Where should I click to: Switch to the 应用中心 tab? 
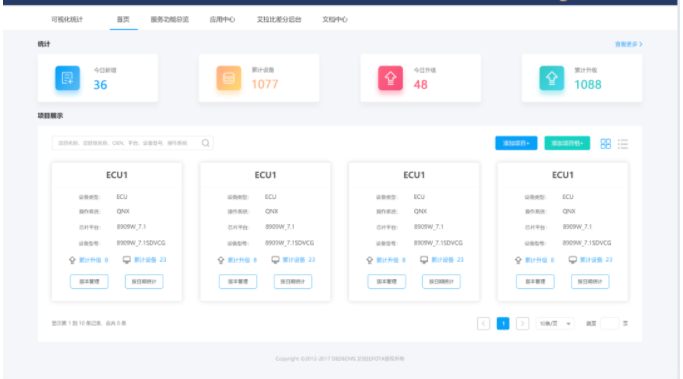tap(222, 20)
